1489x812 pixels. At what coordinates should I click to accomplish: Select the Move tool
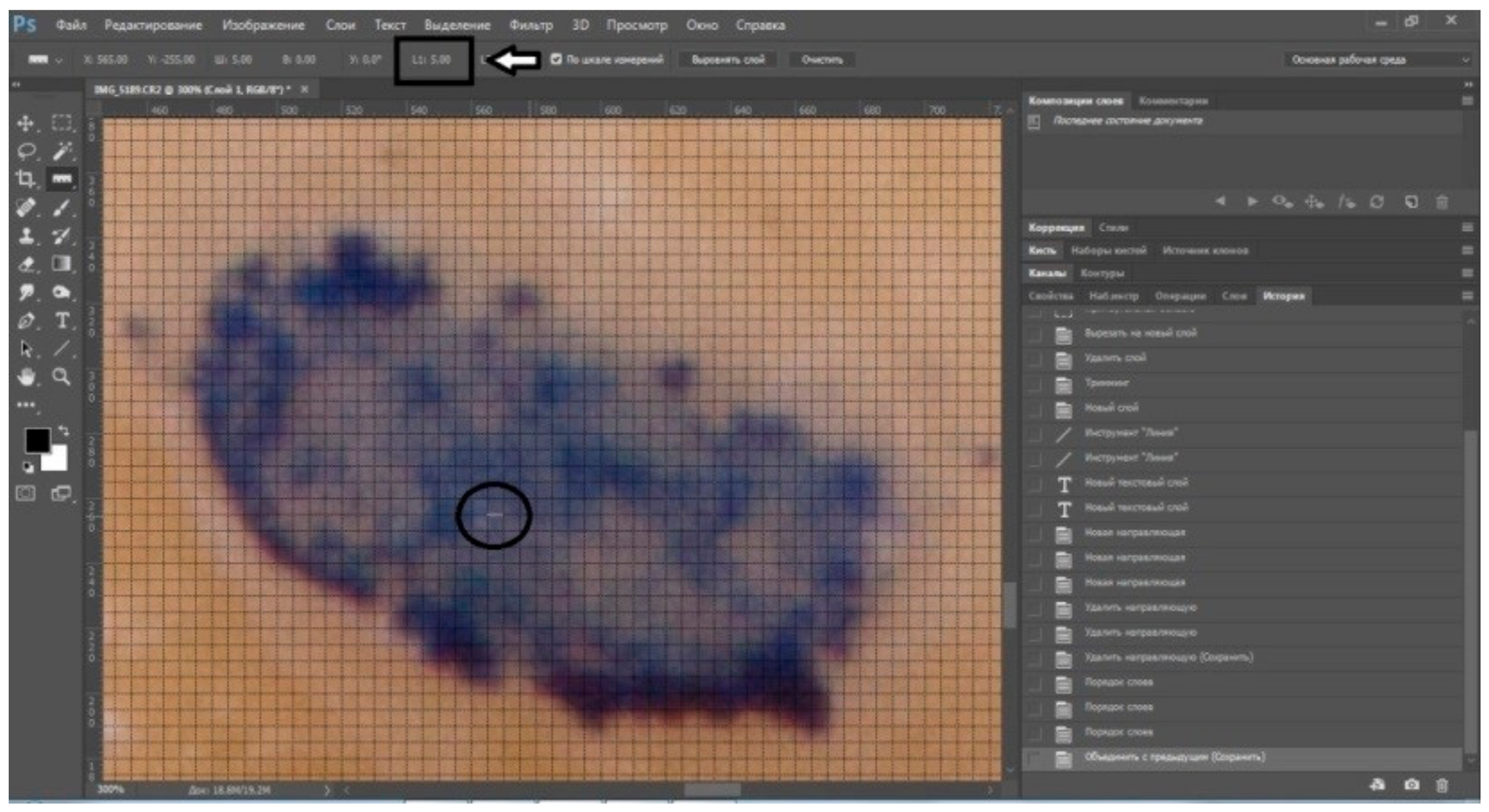pos(26,123)
